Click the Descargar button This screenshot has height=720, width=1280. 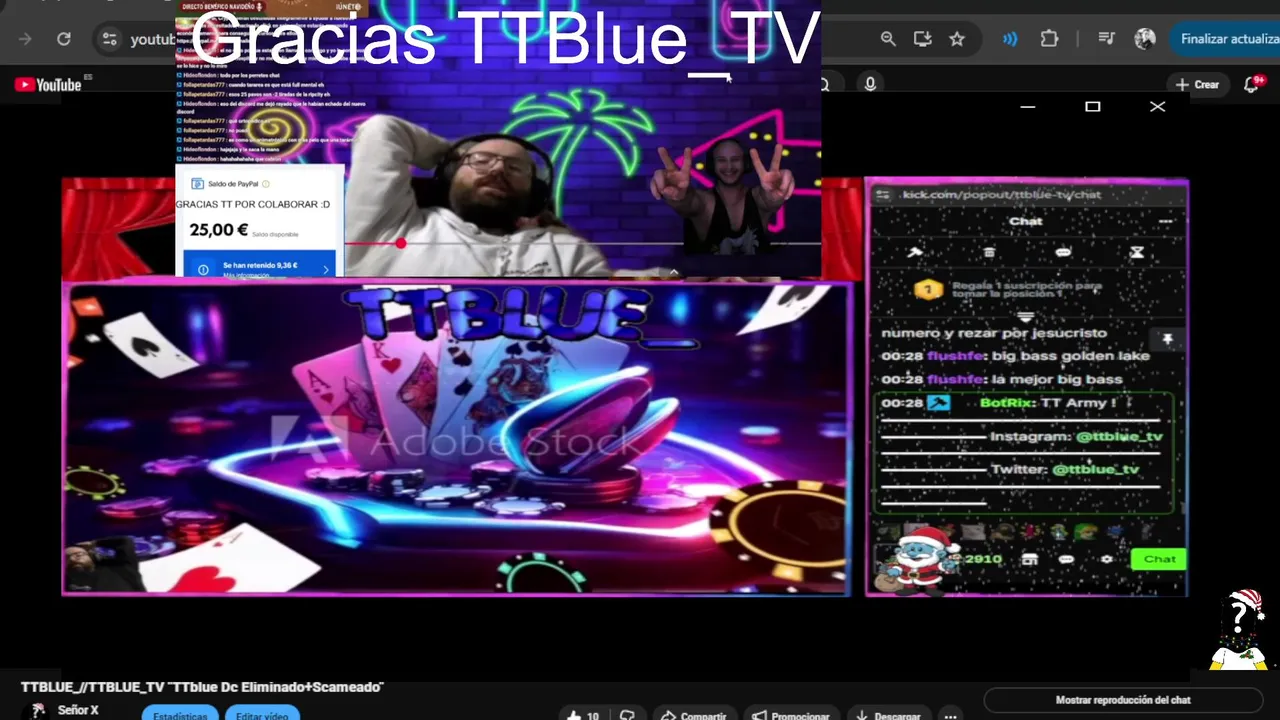pyautogui.click(x=888, y=716)
